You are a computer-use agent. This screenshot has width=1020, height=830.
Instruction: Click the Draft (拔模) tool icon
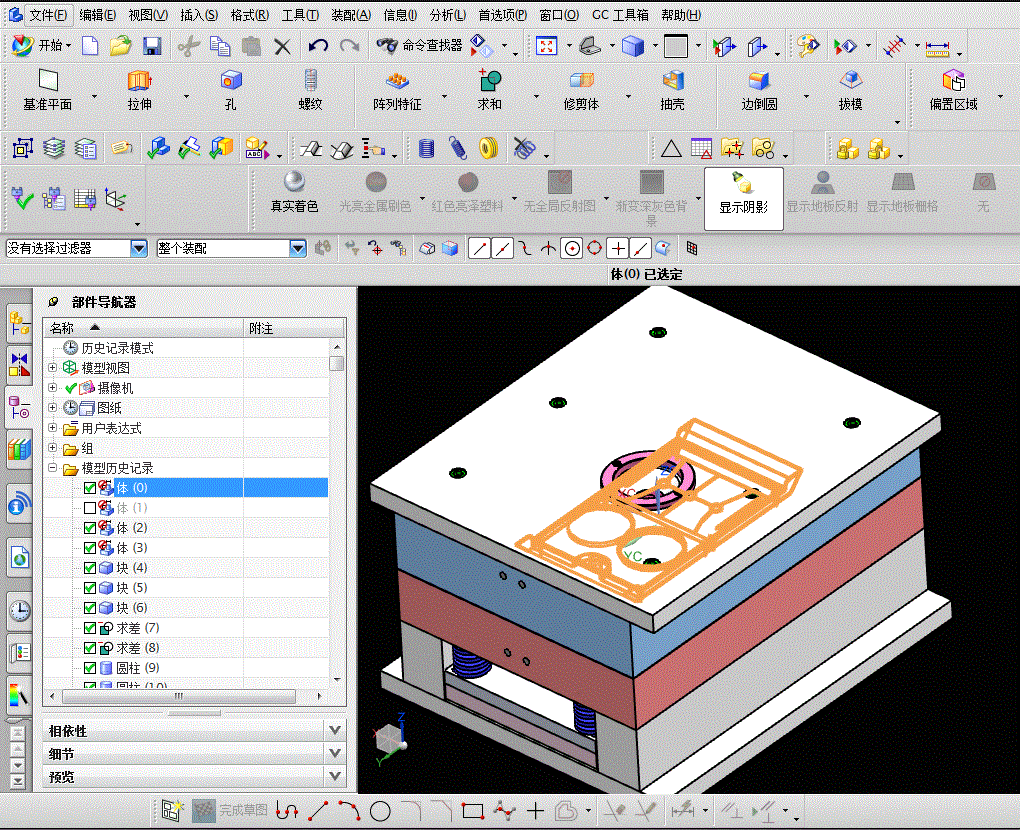pos(850,81)
